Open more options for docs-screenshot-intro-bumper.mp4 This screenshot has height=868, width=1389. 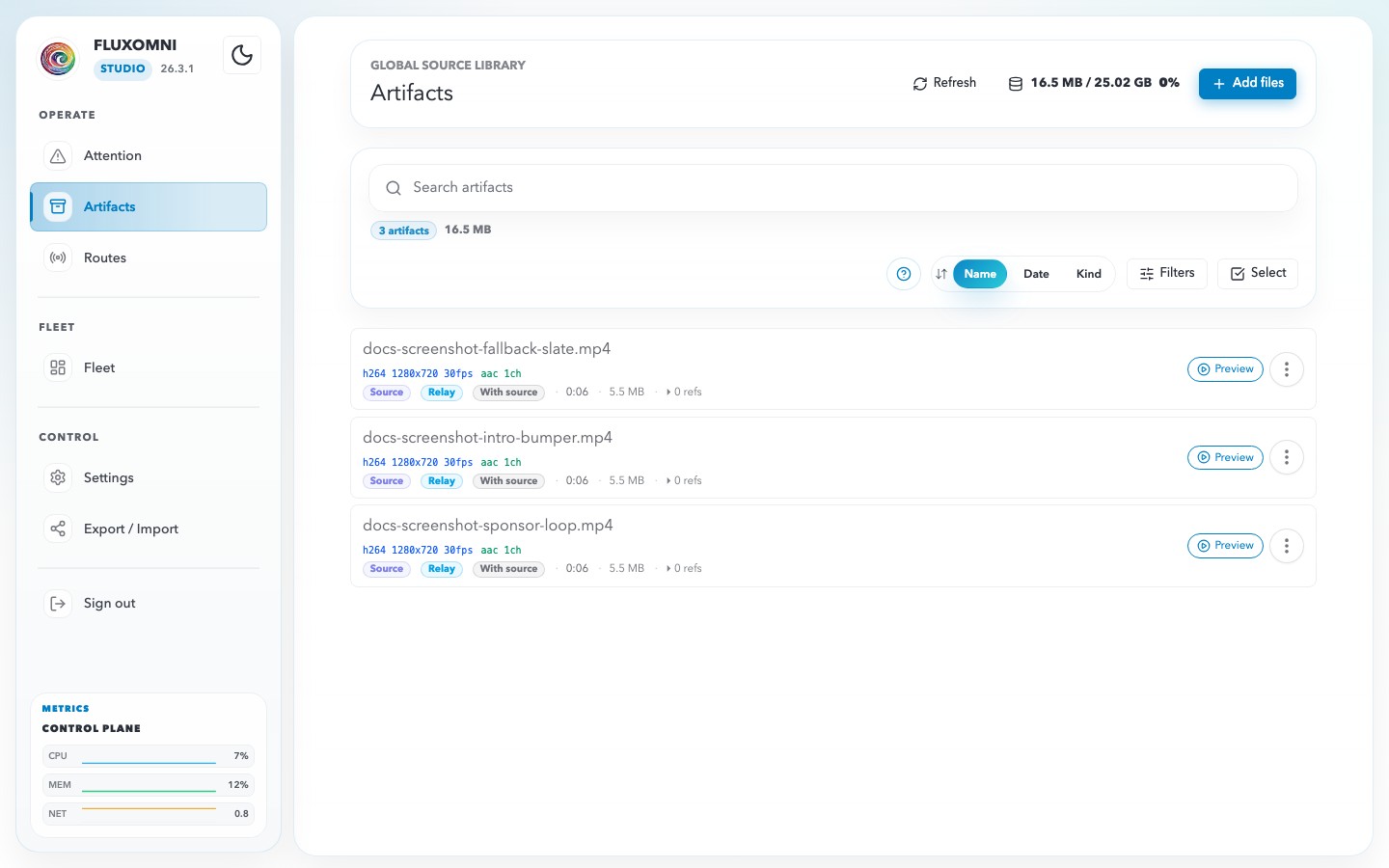1287,457
